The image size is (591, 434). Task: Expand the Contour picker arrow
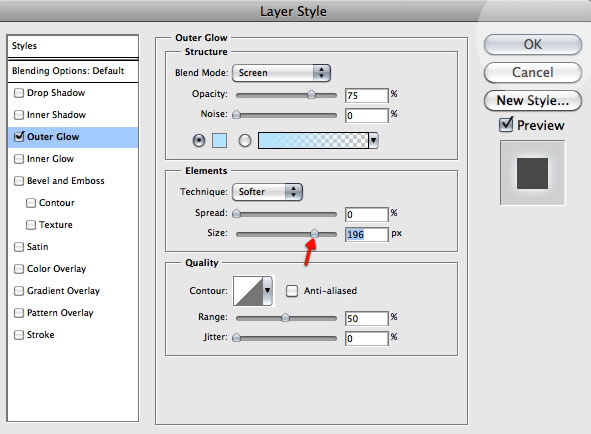(x=267, y=291)
